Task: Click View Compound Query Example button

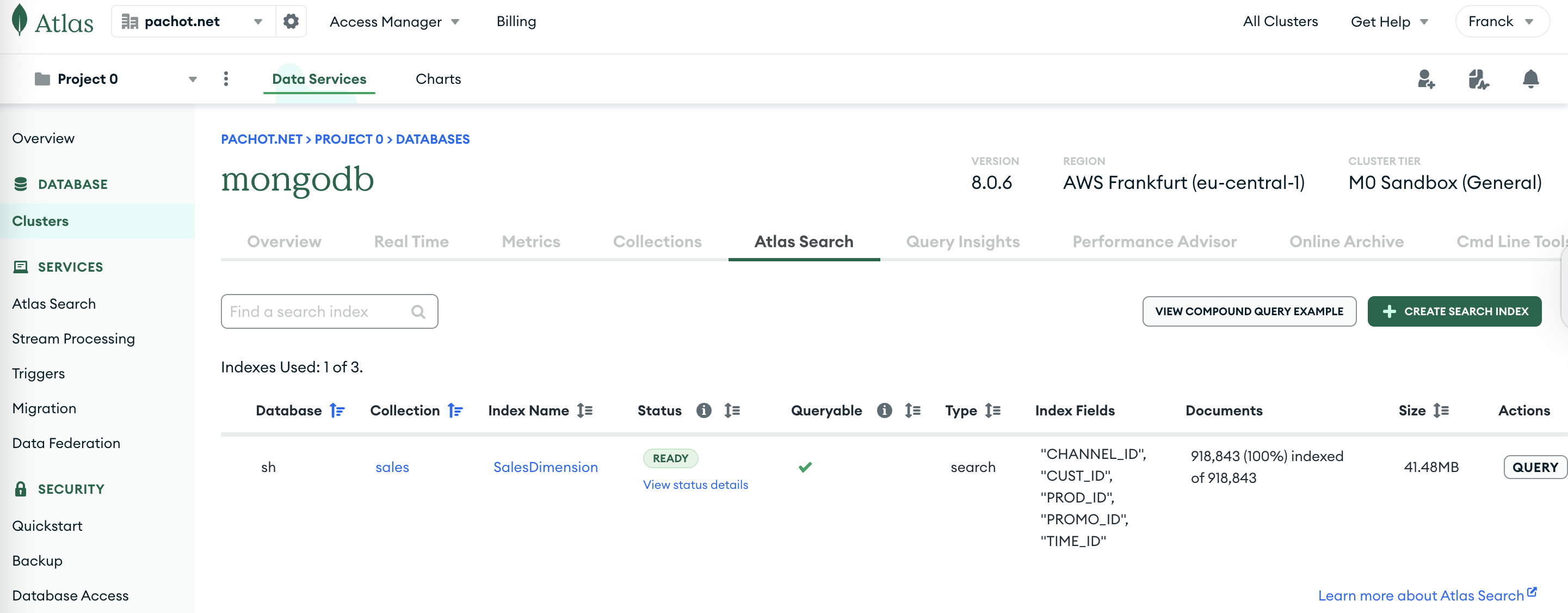Action: tap(1249, 311)
